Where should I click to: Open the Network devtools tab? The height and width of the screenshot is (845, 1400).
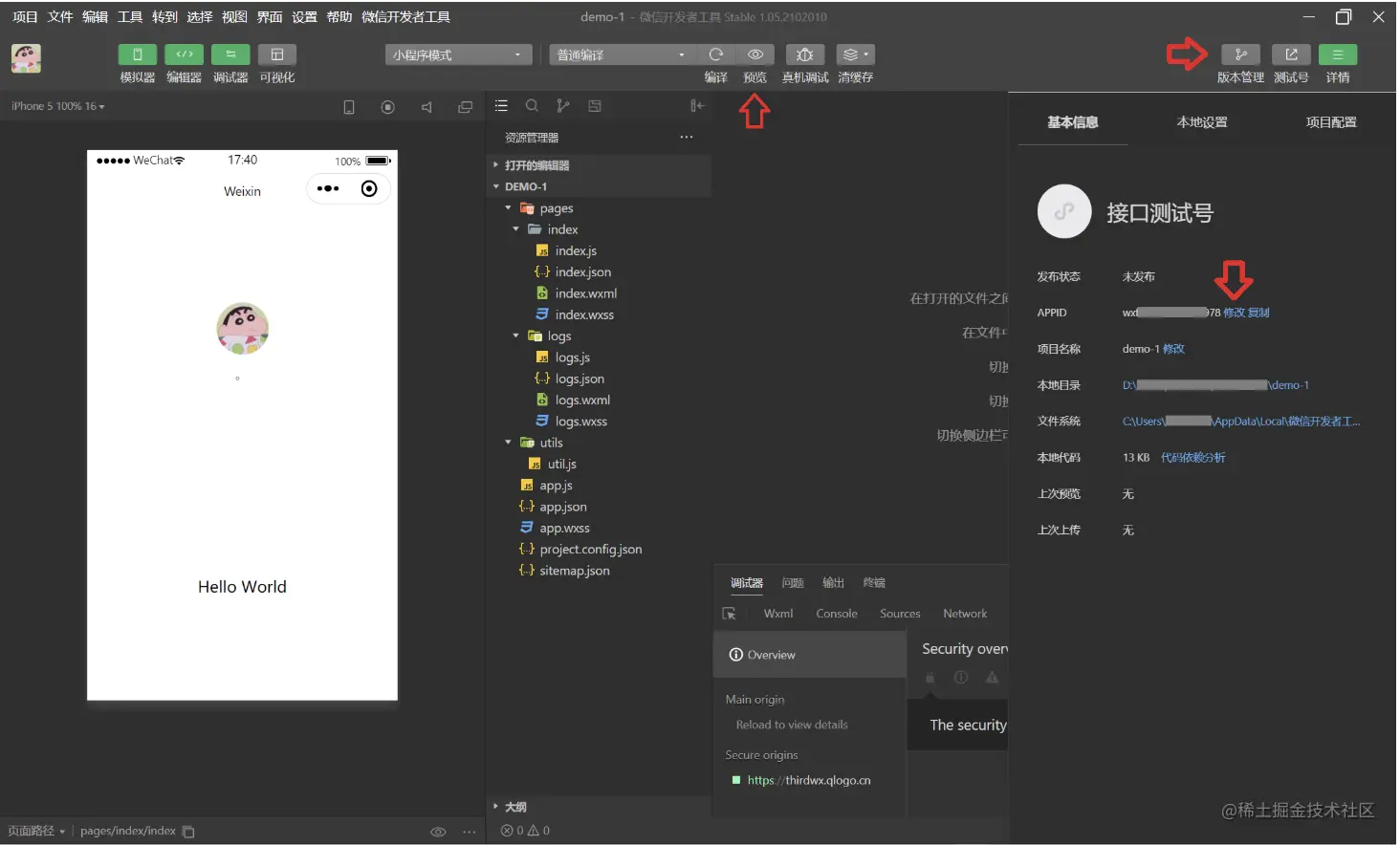[965, 614]
